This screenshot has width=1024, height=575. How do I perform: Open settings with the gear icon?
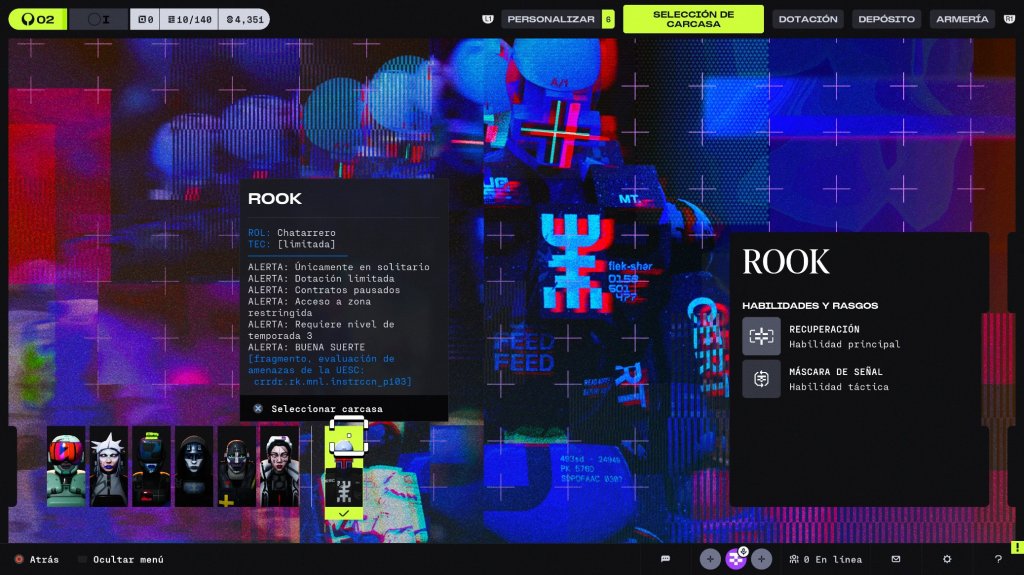tap(947, 559)
